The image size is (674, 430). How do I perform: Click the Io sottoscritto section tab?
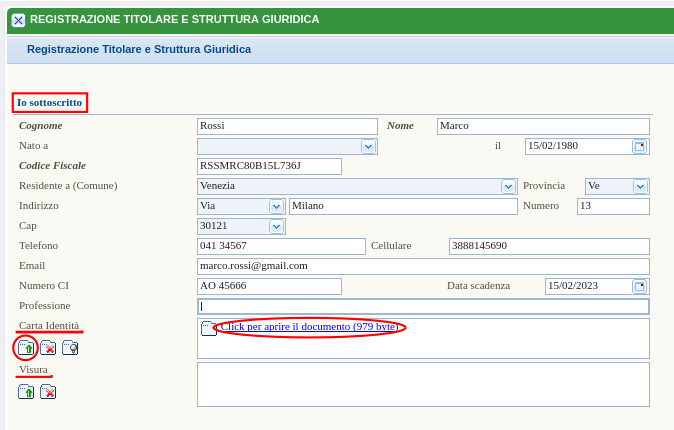[x=50, y=102]
